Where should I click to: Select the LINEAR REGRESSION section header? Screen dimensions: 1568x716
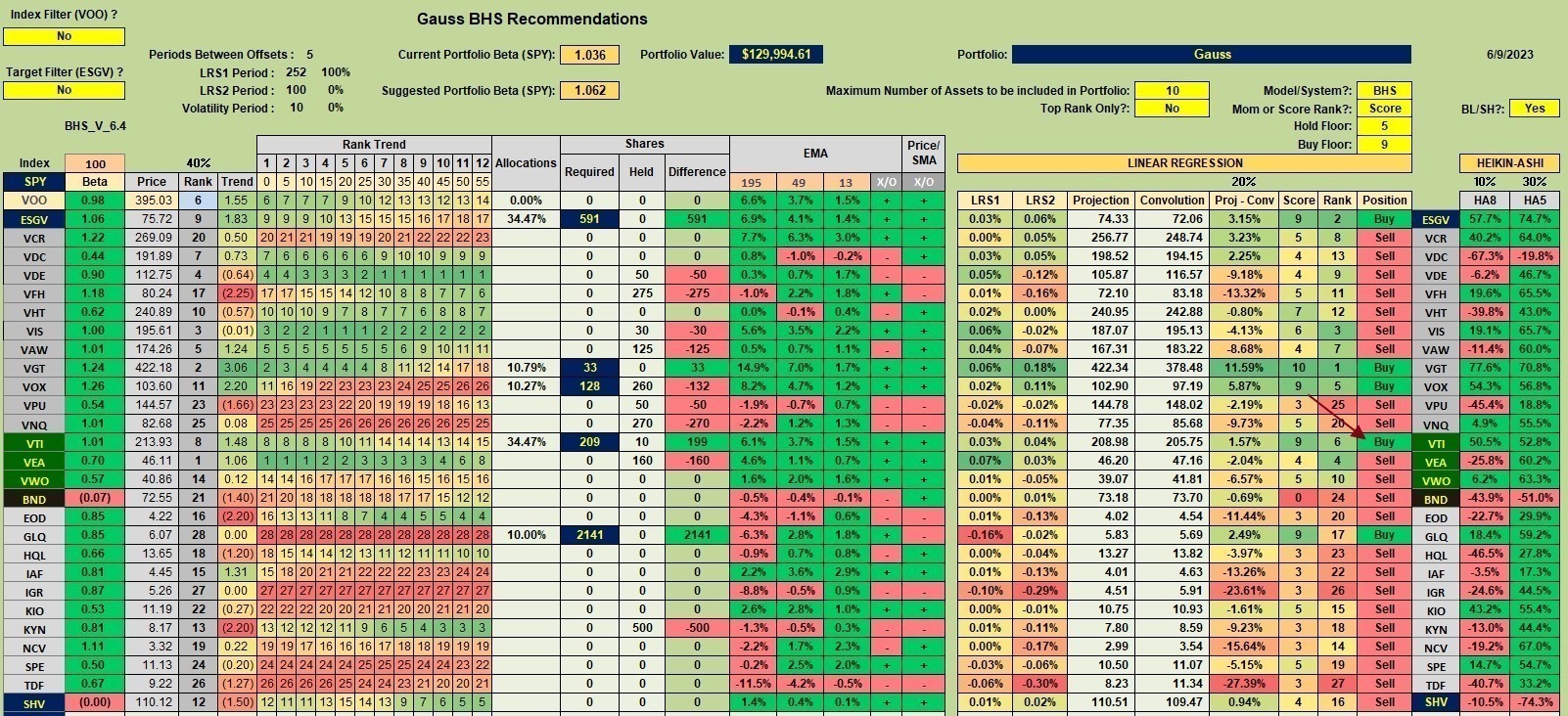[x=1184, y=163]
